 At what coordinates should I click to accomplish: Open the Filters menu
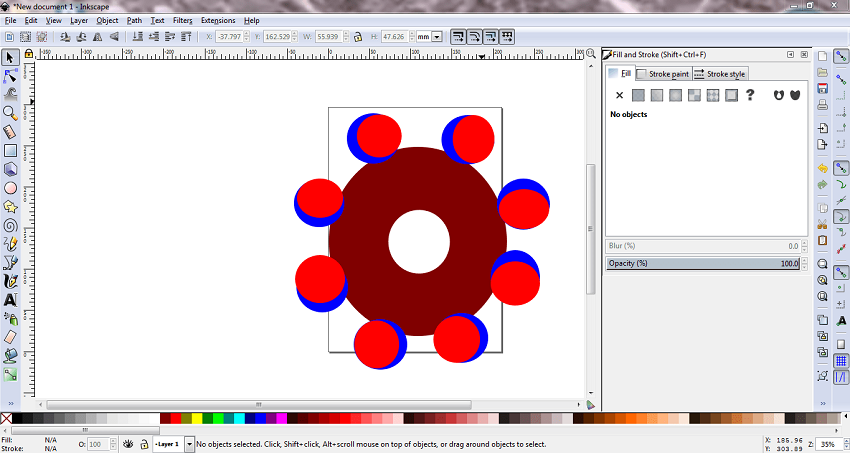click(183, 21)
